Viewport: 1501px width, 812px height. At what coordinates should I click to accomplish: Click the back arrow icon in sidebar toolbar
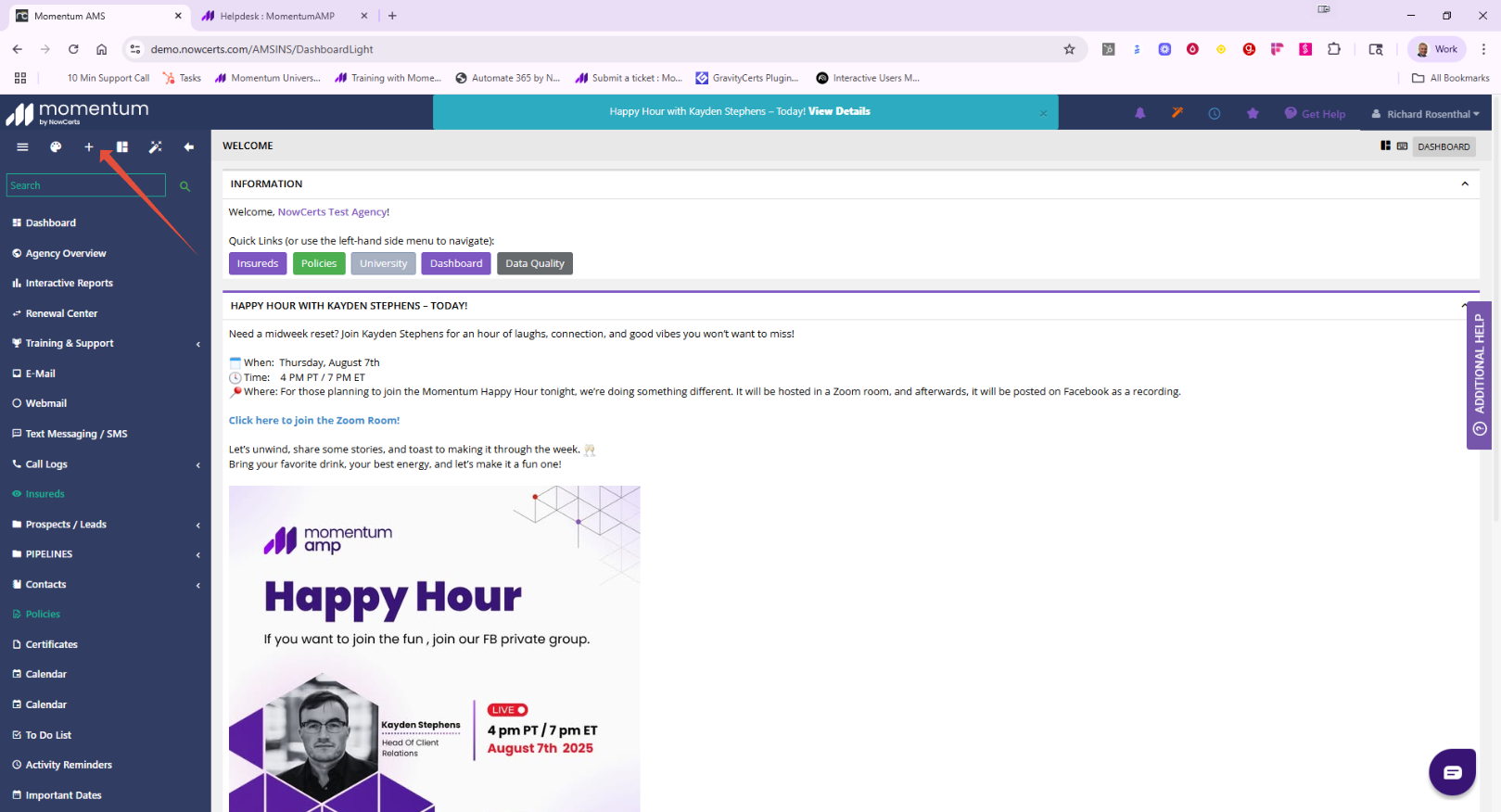tap(189, 147)
